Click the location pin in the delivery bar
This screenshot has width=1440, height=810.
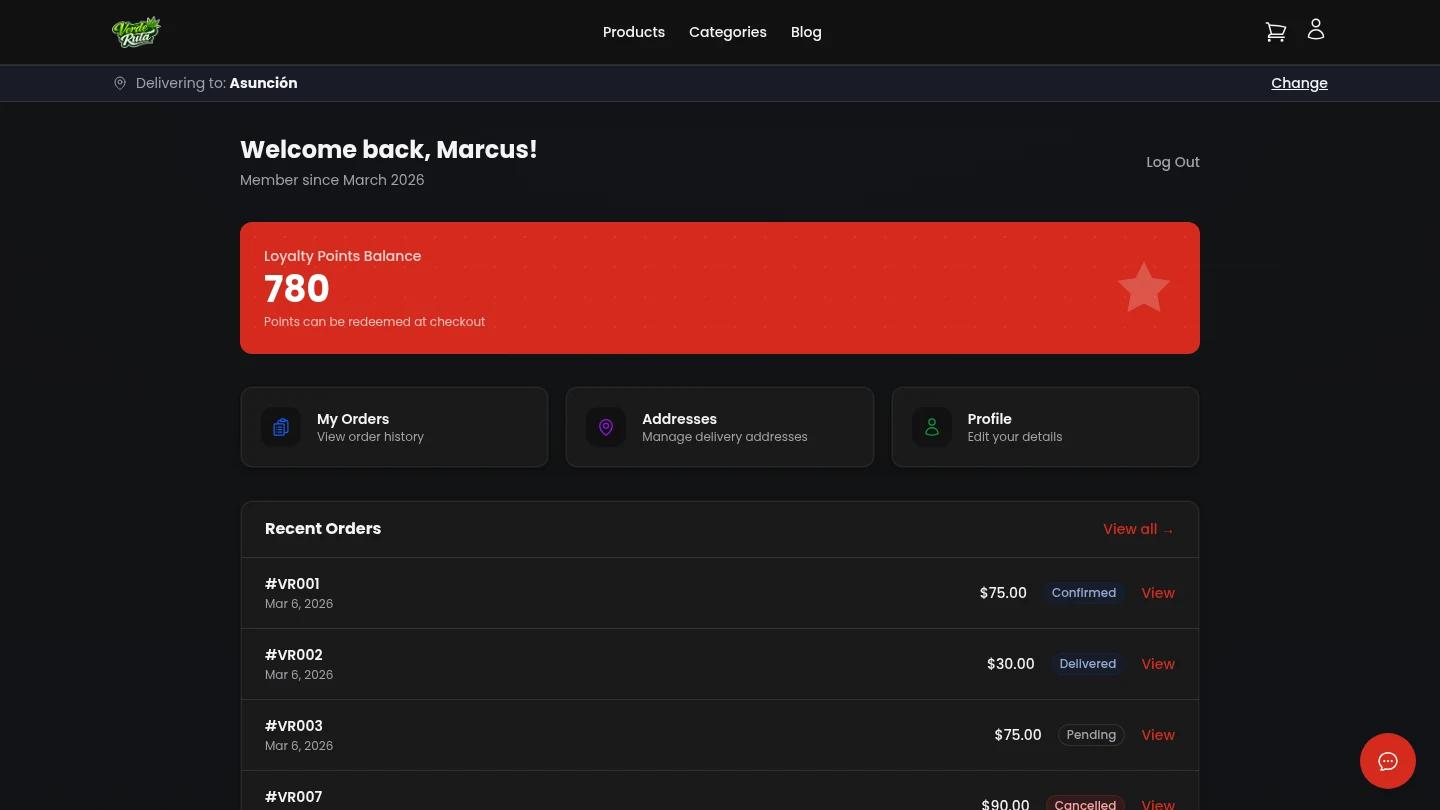tap(120, 83)
